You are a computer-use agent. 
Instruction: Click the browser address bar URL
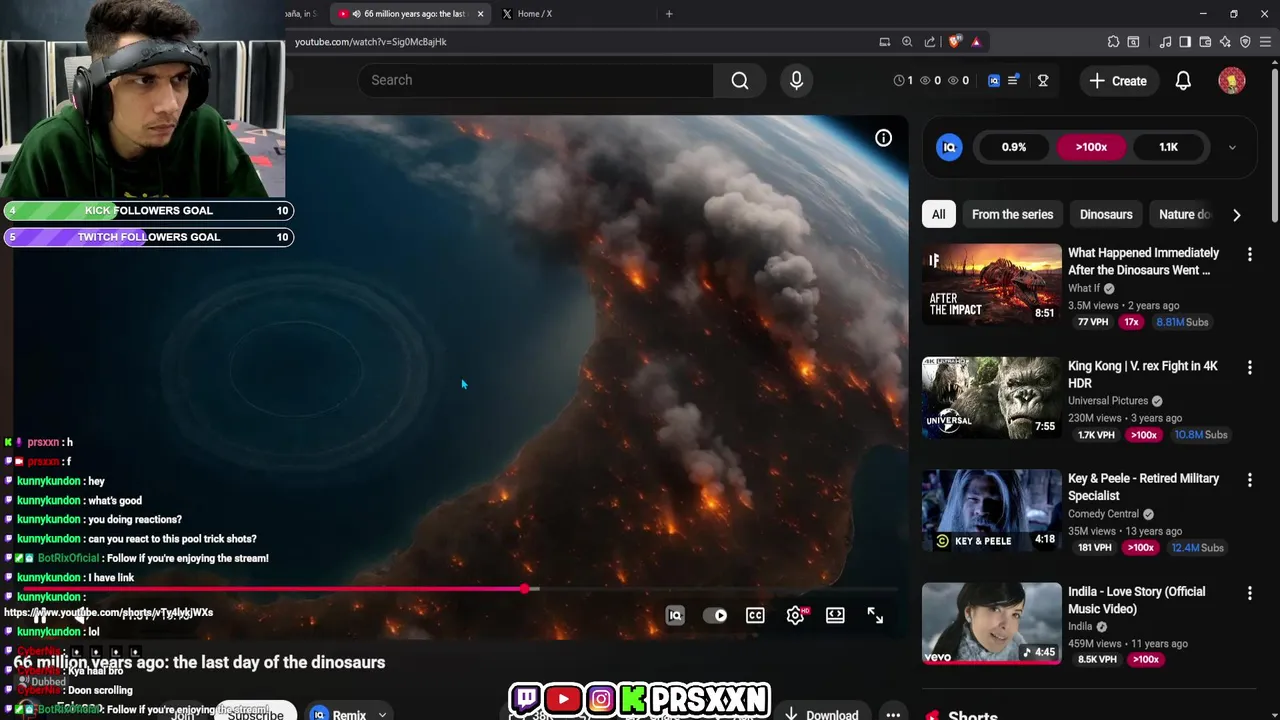click(371, 42)
